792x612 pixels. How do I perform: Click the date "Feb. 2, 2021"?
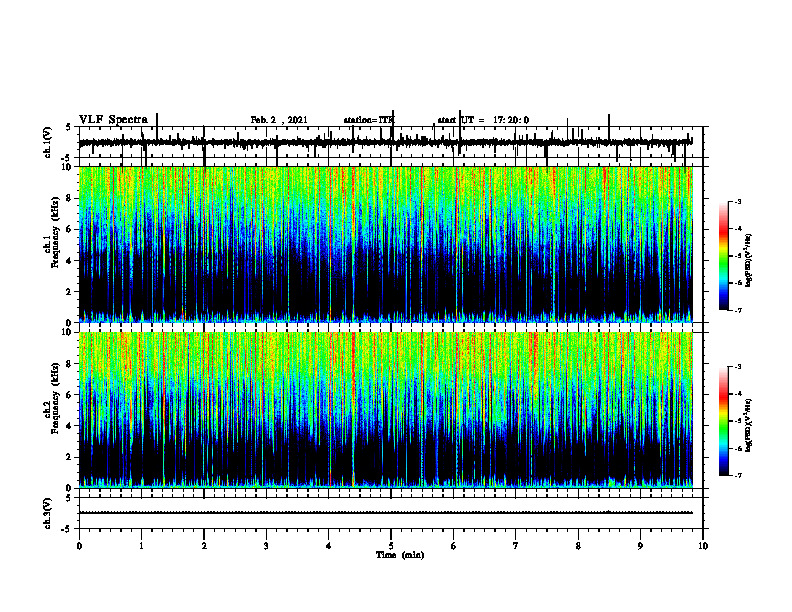pyautogui.click(x=279, y=120)
